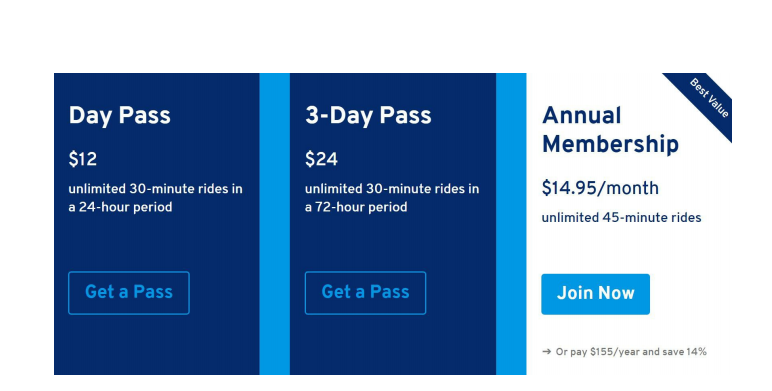
Task: Click the arrow icon before yearly offer
Action: 546,352
